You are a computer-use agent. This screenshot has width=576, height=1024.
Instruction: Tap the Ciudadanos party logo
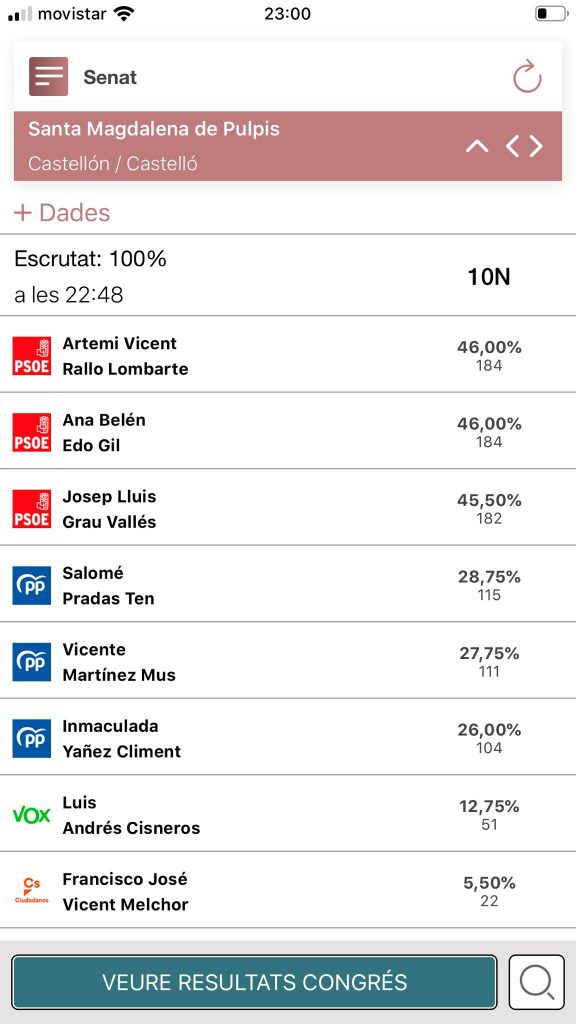[x=32, y=891]
